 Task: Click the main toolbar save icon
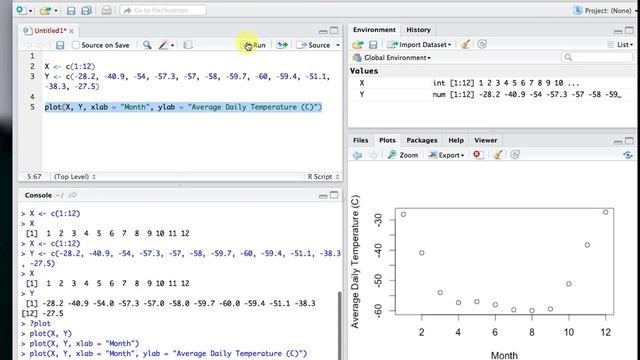pyautogui.click(x=71, y=11)
